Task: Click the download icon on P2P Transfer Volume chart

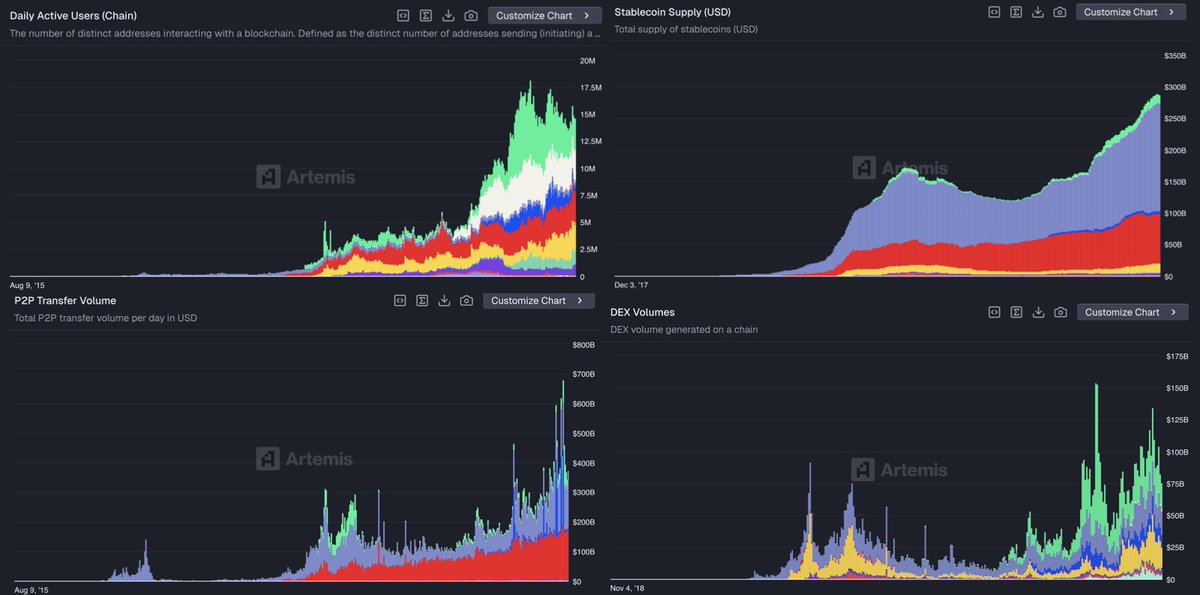Action: coord(444,300)
